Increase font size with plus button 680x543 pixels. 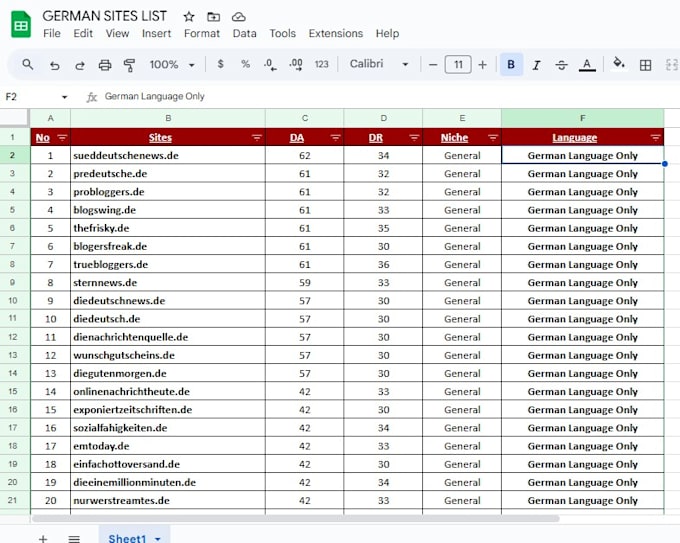click(x=482, y=65)
